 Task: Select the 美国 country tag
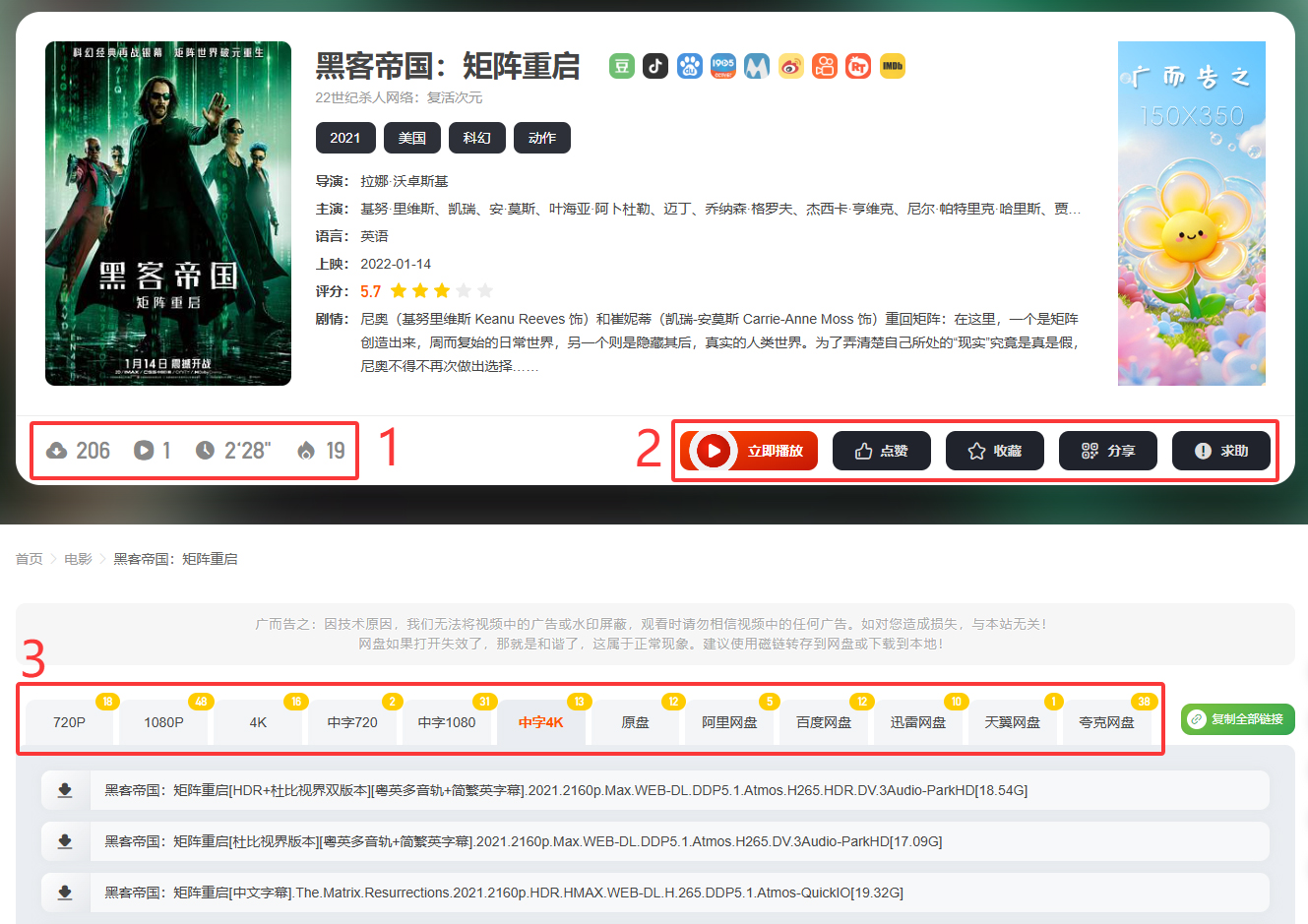tap(412, 138)
